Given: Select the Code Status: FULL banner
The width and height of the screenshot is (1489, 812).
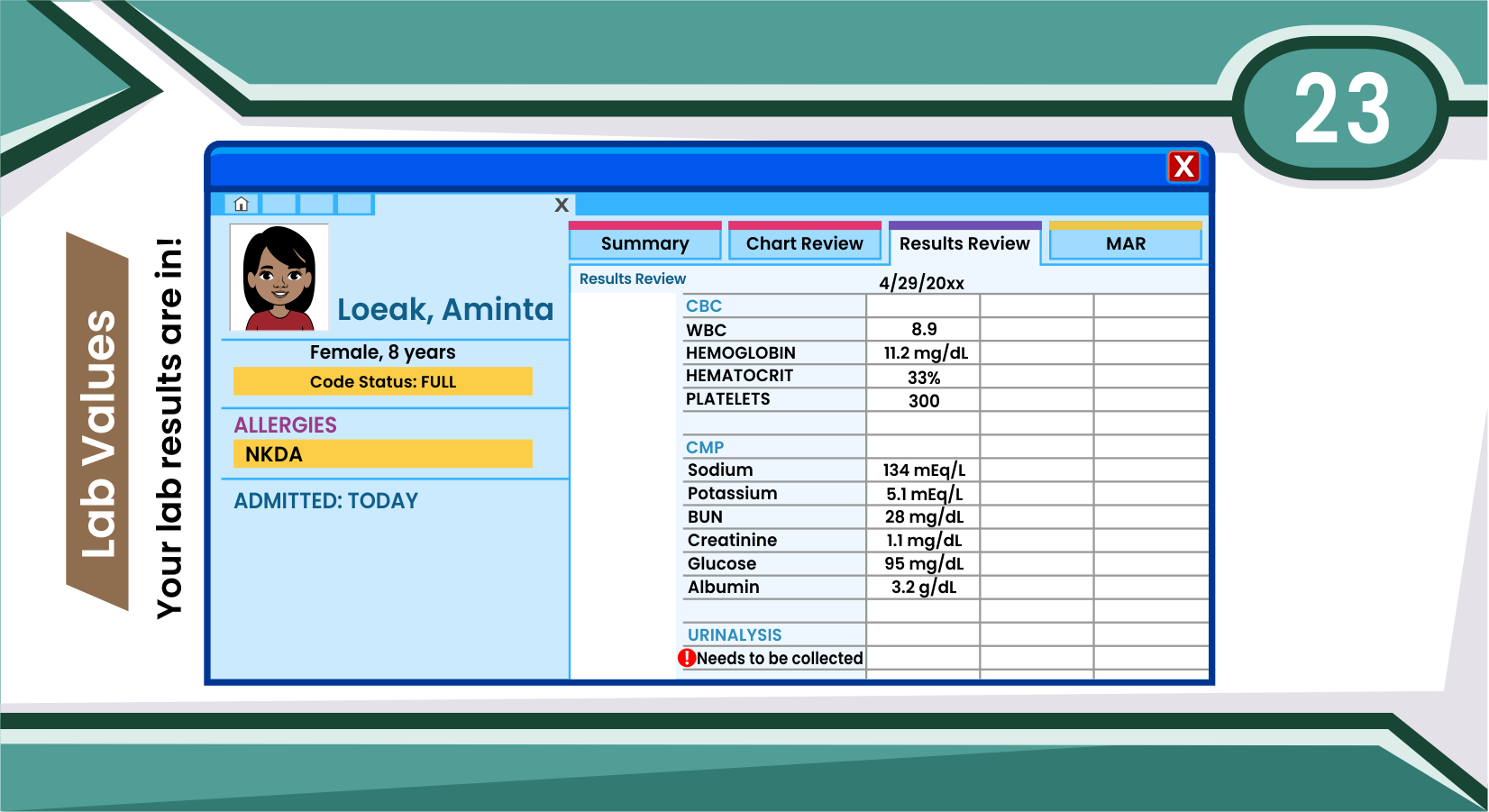Looking at the screenshot, I should (x=383, y=381).
